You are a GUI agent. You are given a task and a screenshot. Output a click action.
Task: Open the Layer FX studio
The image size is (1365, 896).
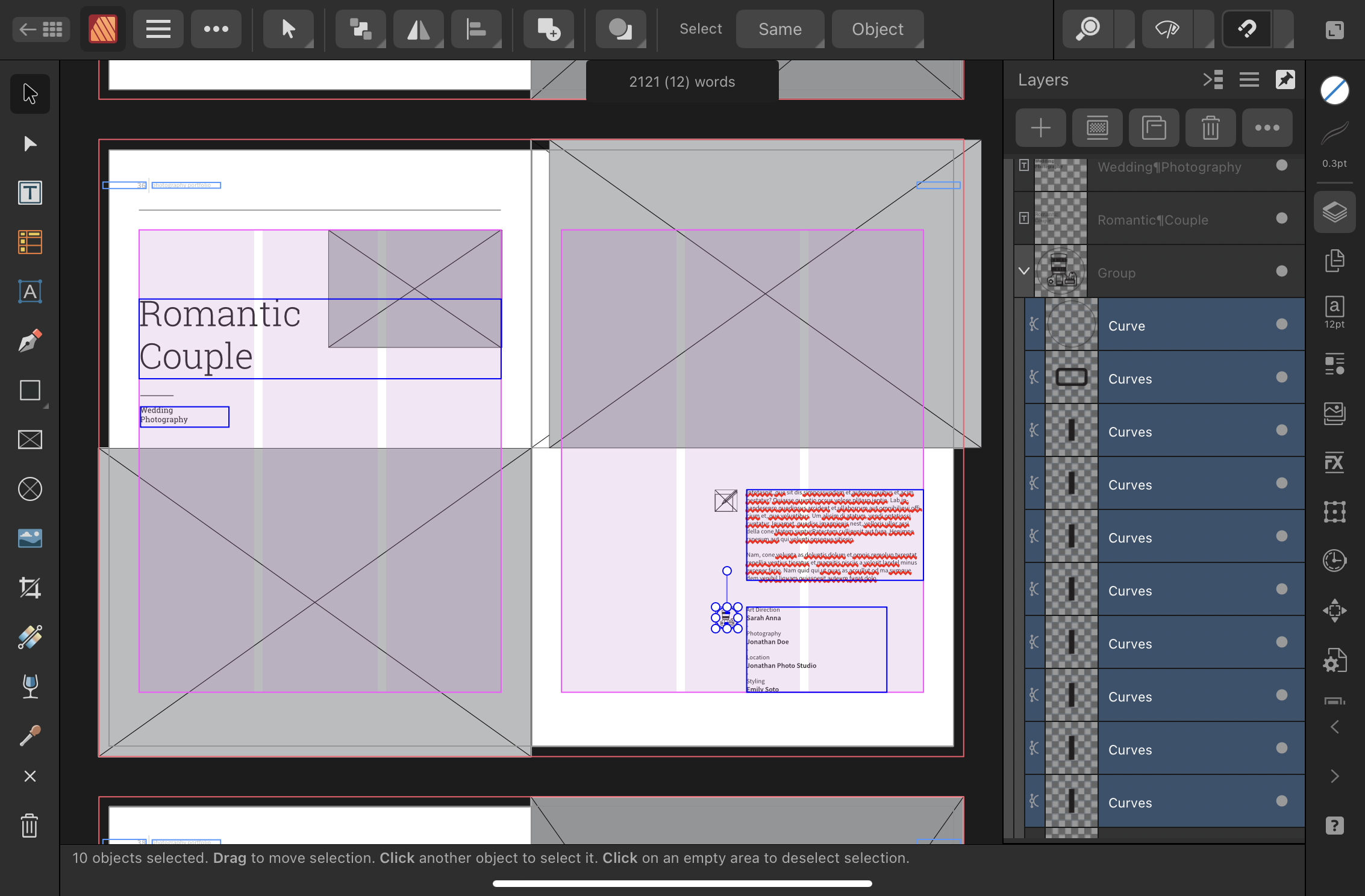[x=1334, y=462]
